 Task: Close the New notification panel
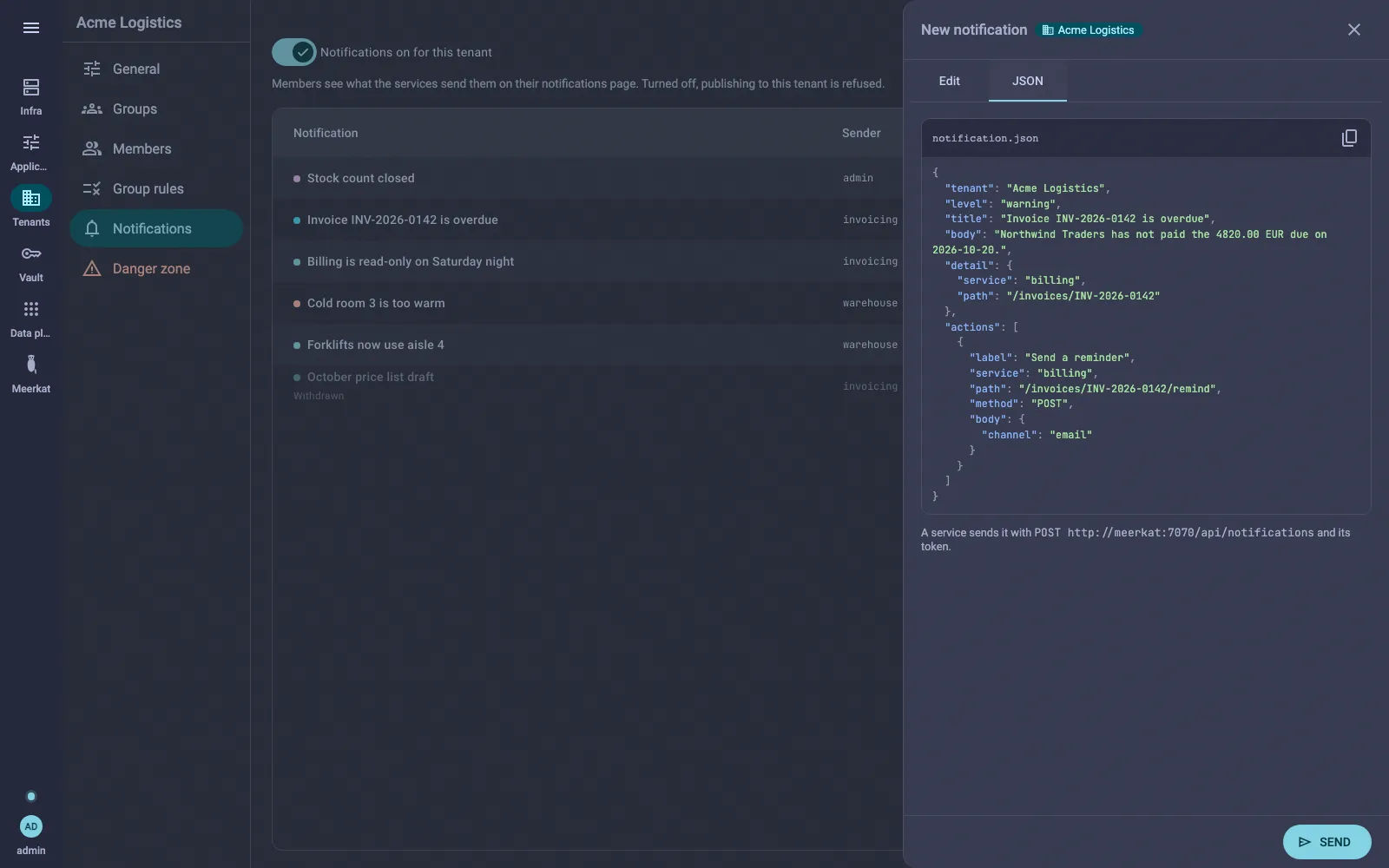point(1354,30)
